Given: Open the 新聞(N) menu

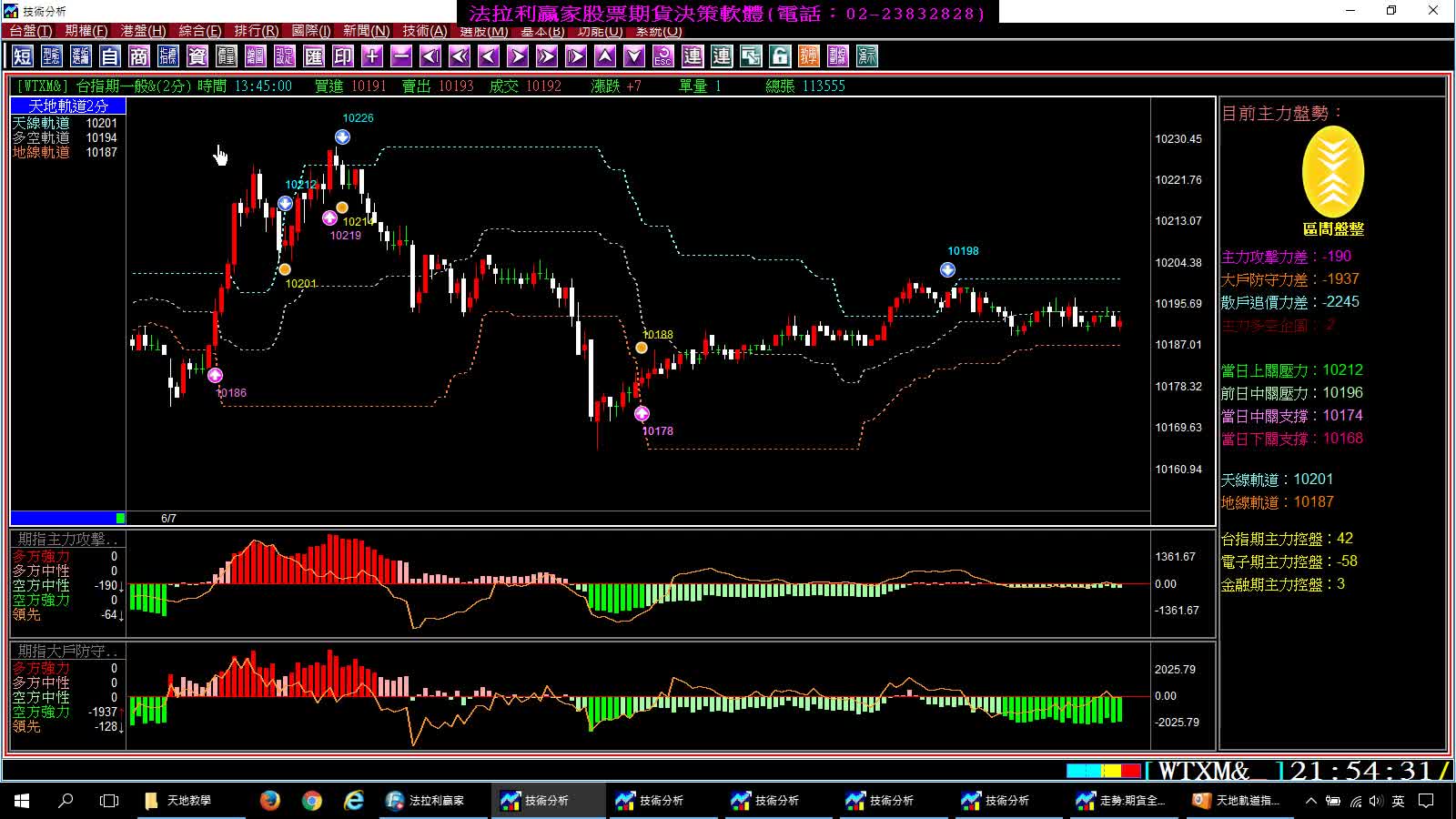Looking at the screenshot, I should (x=366, y=31).
